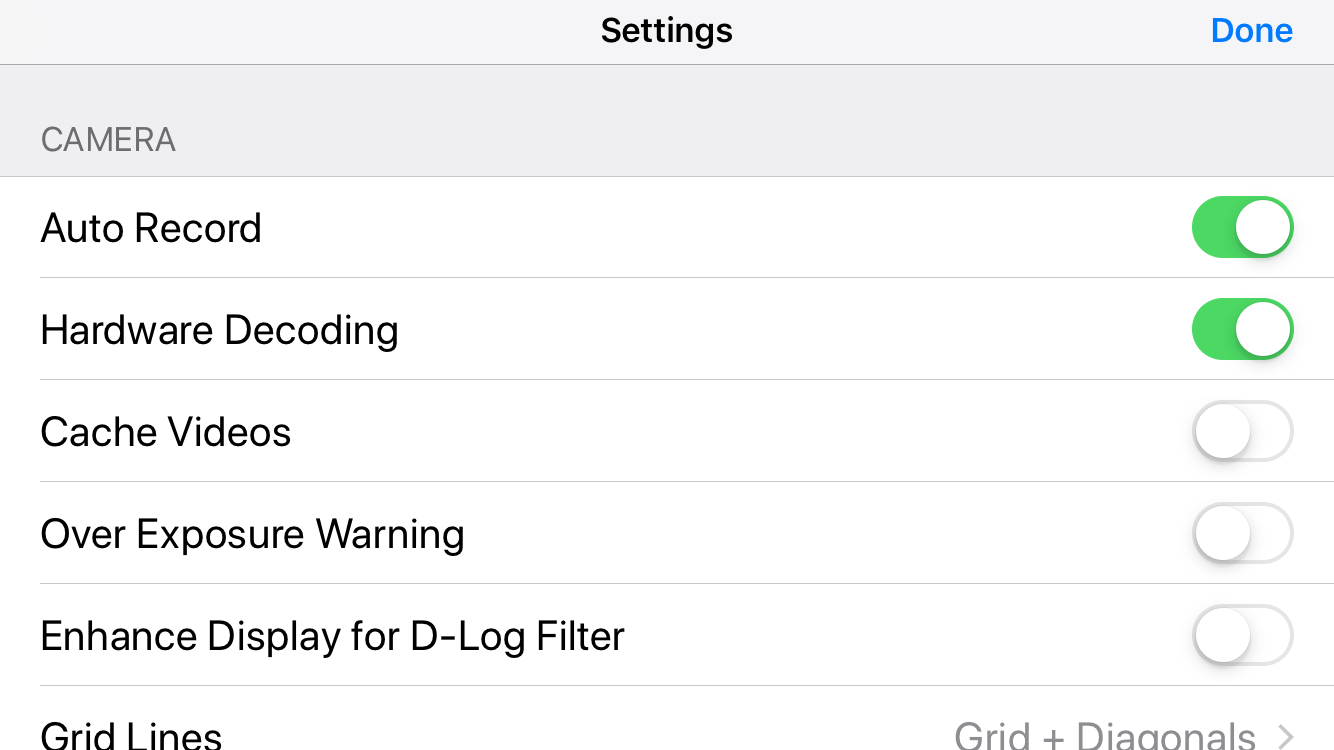This screenshot has height=750, width=1334.
Task: Tap the Done button
Action: point(1251,31)
